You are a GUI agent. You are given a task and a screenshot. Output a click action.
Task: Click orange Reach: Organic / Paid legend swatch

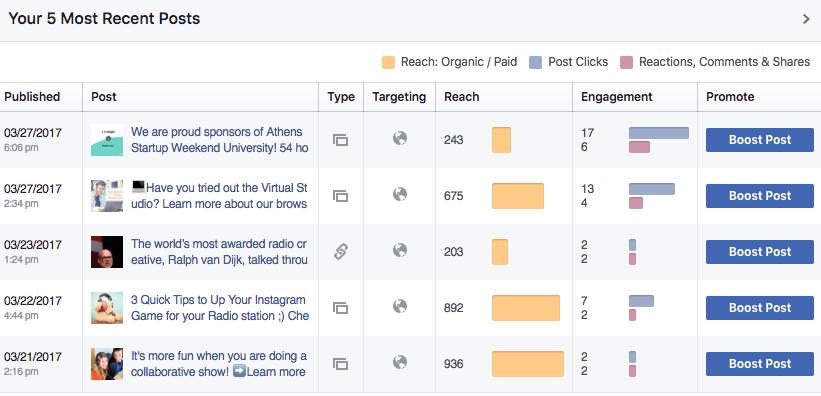pyautogui.click(x=389, y=62)
